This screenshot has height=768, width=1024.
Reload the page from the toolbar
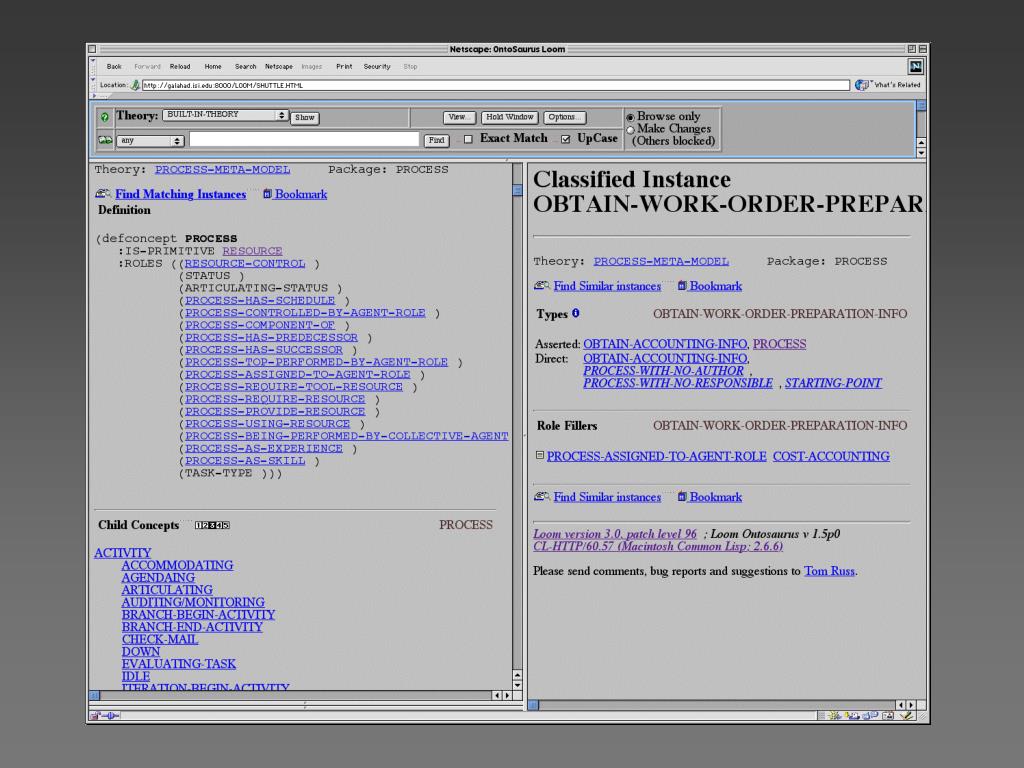point(180,67)
